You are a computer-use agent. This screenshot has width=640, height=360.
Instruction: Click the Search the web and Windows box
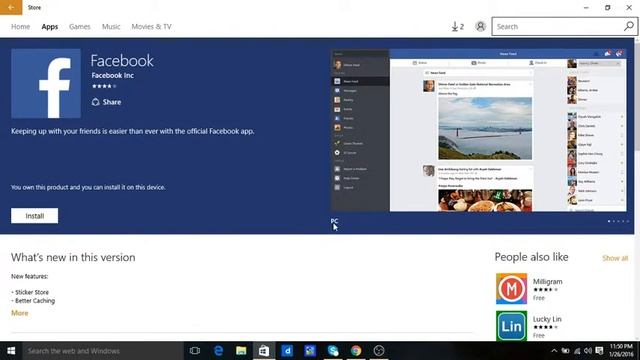coord(103,351)
